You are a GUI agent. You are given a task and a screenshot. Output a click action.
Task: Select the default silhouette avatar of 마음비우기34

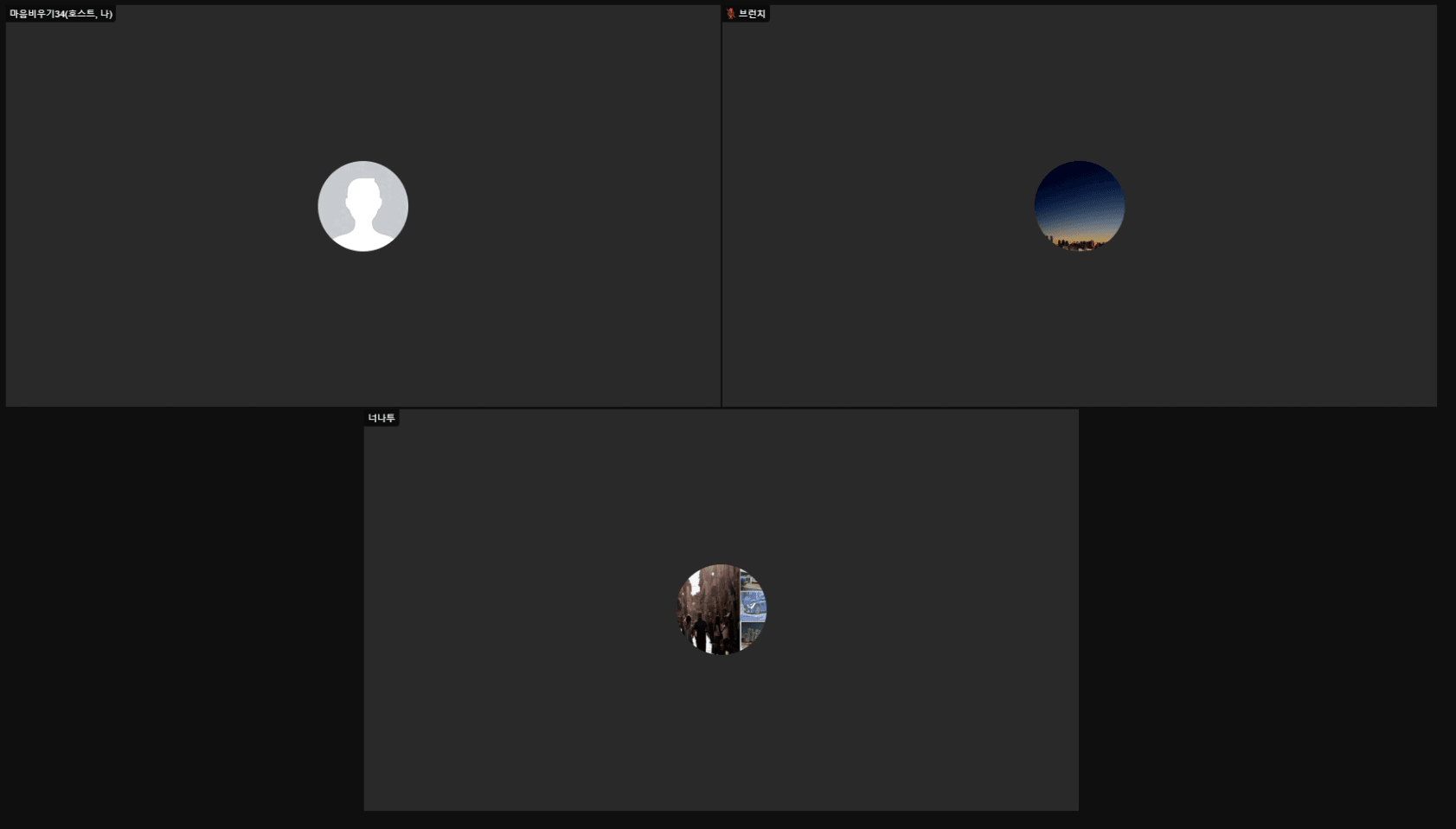[x=363, y=206]
